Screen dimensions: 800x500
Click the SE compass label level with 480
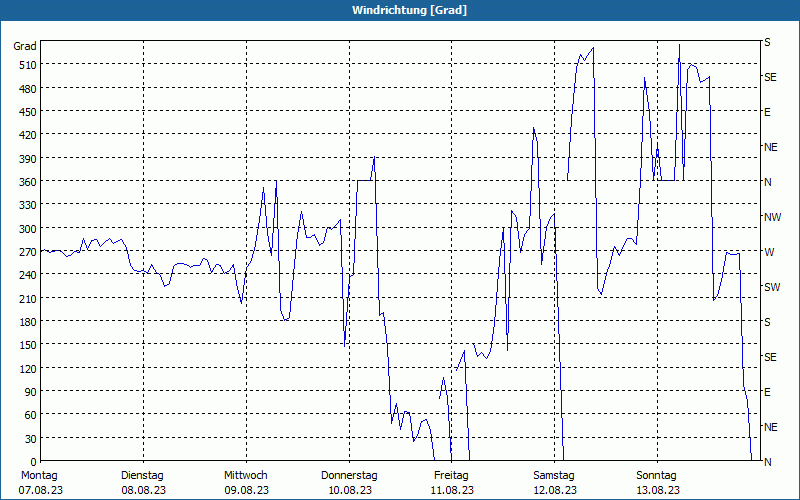click(770, 77)
